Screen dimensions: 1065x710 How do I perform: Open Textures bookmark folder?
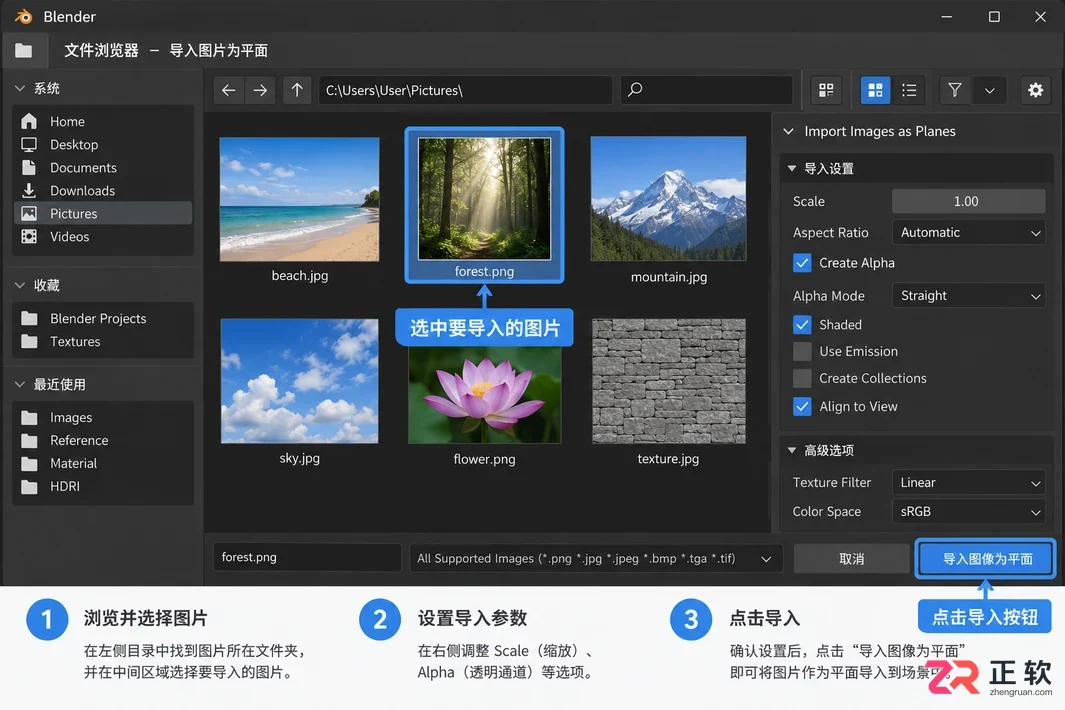point(103,342)
